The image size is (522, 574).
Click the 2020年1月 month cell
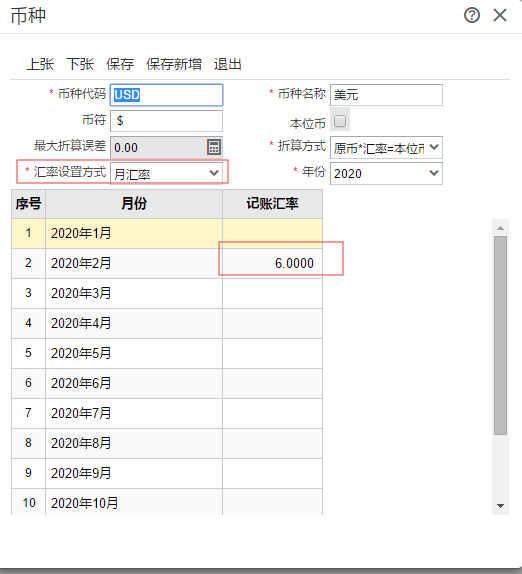(134, 234)
